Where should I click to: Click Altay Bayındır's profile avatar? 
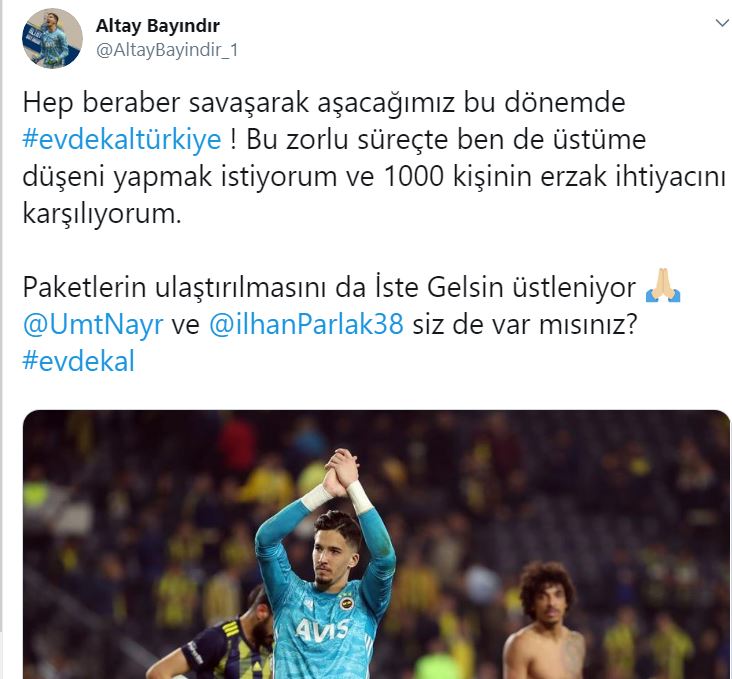(x=52, y=38)
